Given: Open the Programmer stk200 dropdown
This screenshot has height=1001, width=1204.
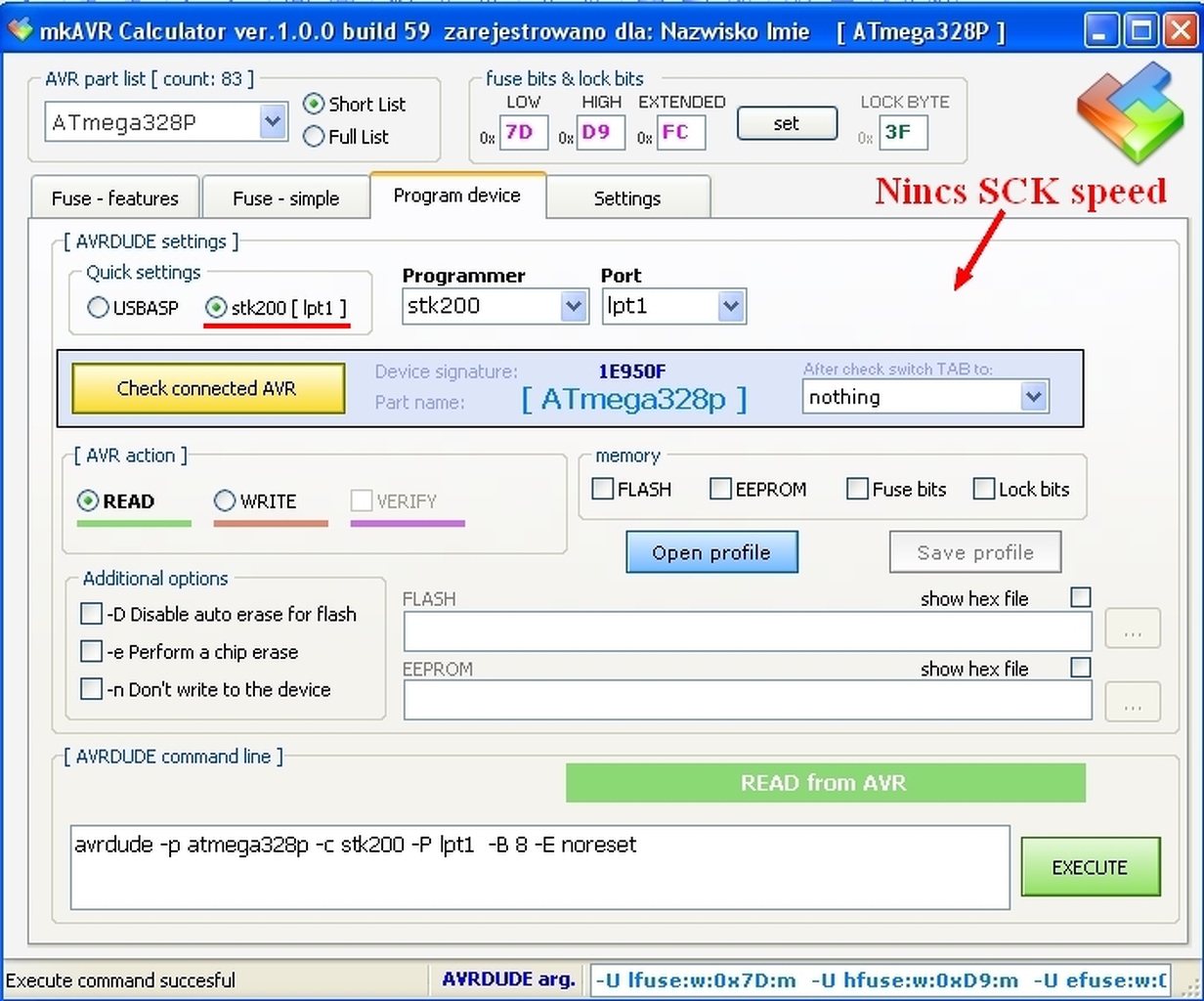Looking at the screenshot, I should [x=575, y=306].
